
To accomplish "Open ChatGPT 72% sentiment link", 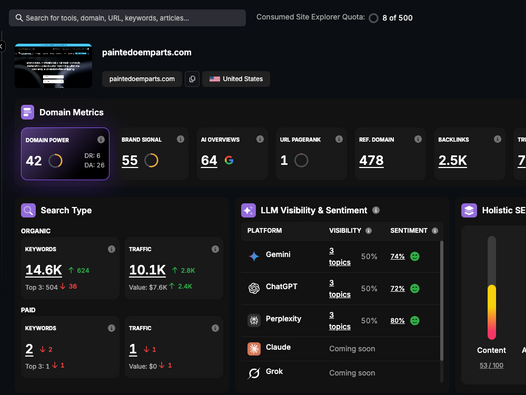I will [x=398, y=289].
